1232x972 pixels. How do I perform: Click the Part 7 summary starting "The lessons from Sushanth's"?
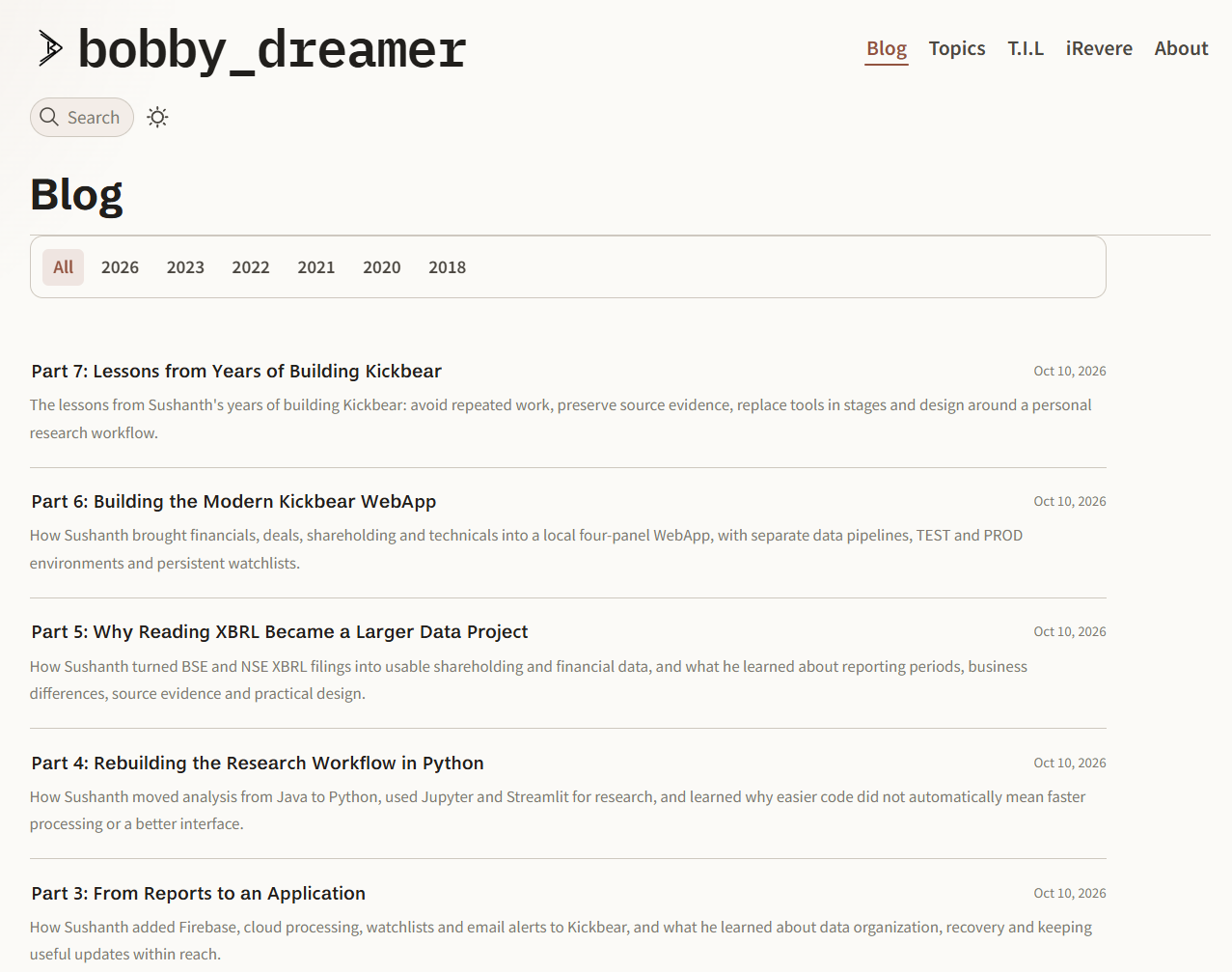561,419
